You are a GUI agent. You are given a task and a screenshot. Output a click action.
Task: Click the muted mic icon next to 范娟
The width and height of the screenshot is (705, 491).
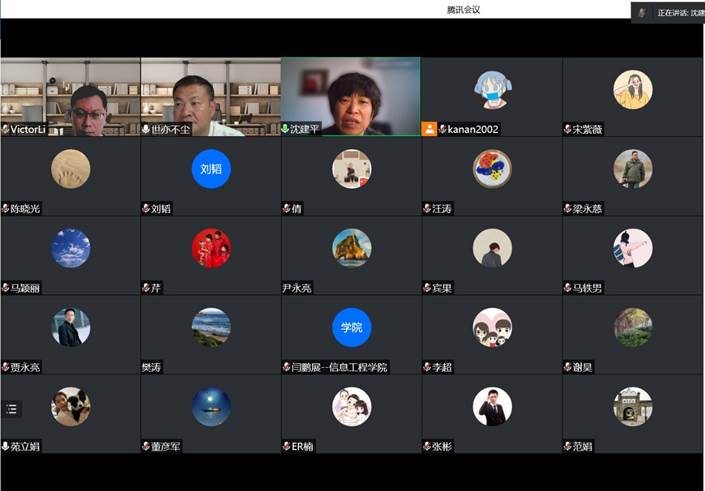pyautogui.click(x=567, y=446)
